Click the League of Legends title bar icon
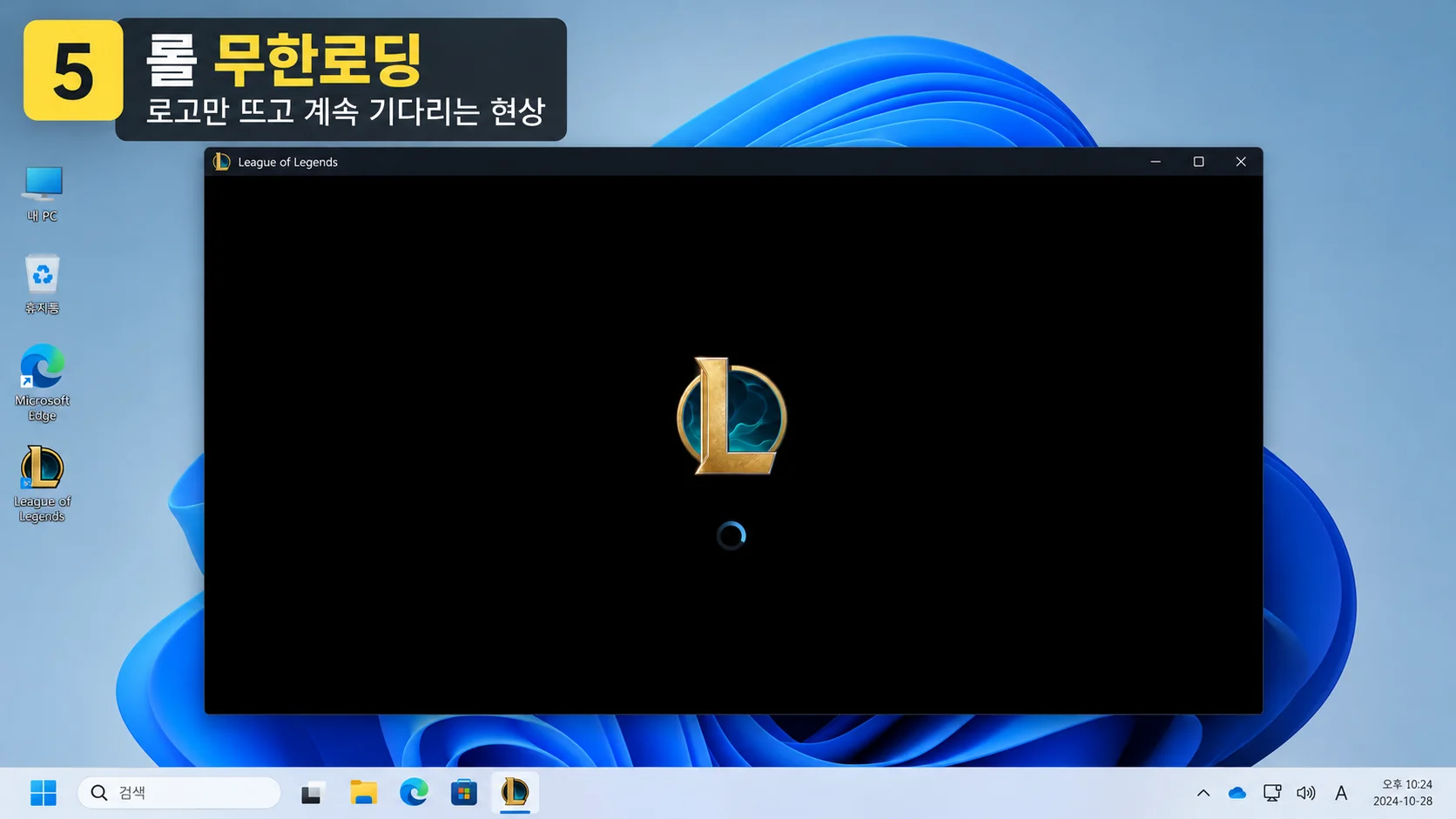Screen dimensions: 1456x819 [222, 162]
